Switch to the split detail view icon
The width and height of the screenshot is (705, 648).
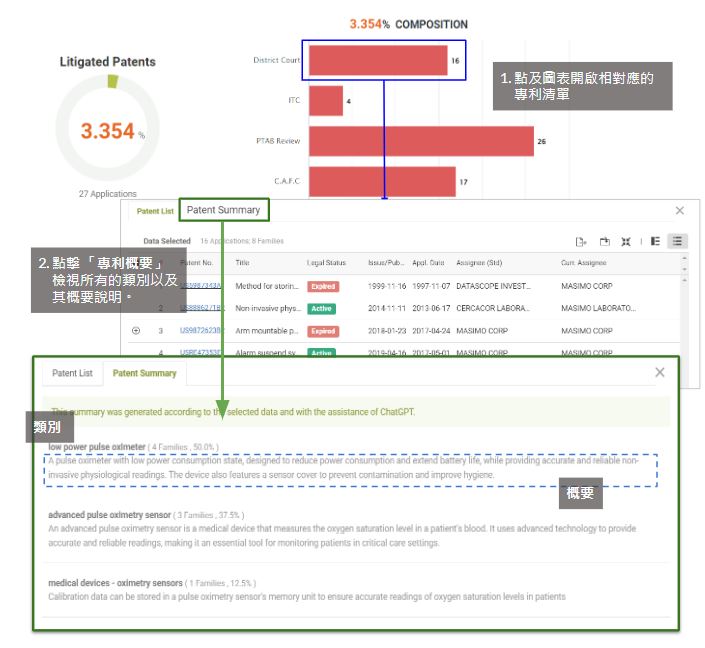656,241
